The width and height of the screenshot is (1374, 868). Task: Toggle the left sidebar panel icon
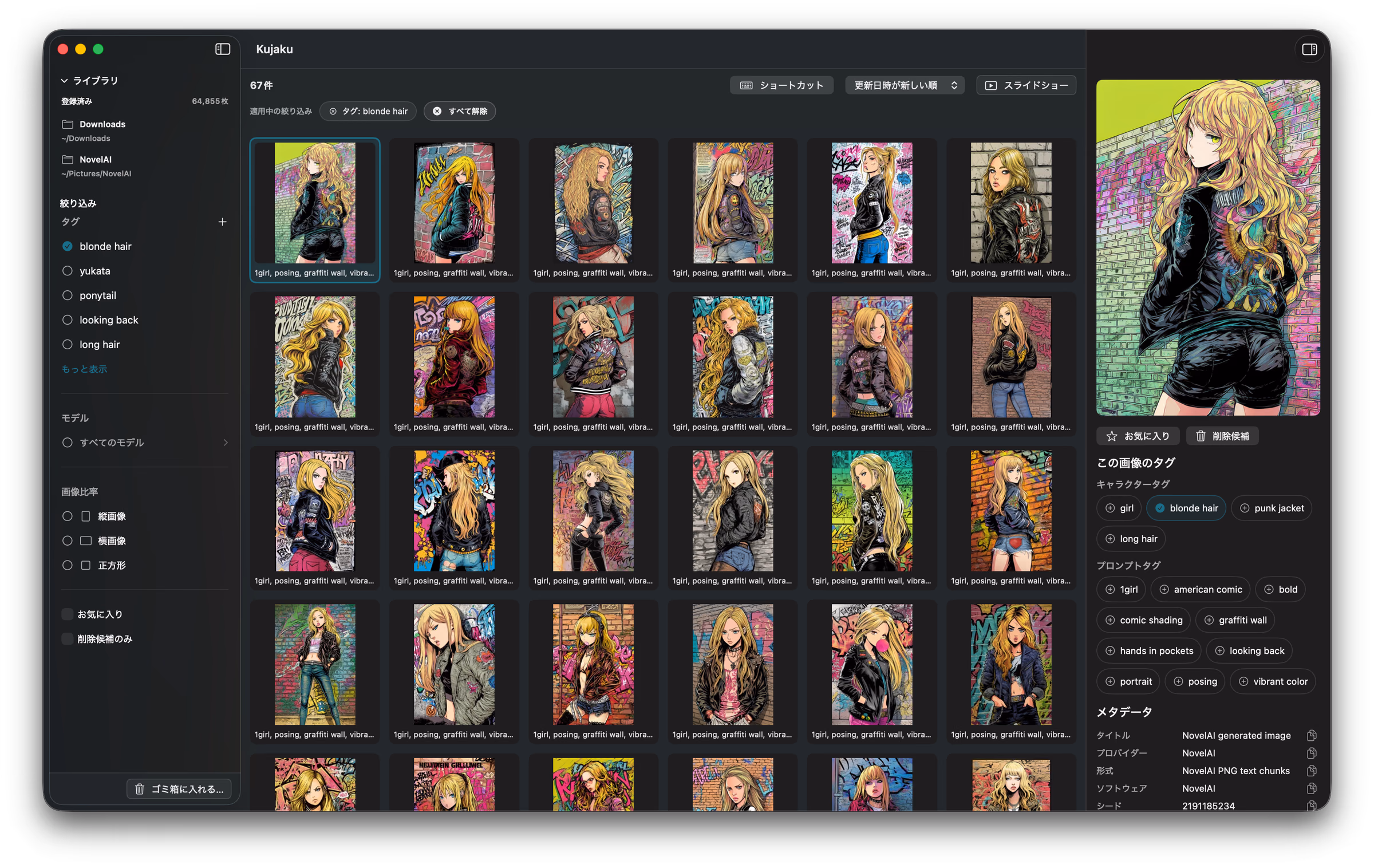[223, 49]
